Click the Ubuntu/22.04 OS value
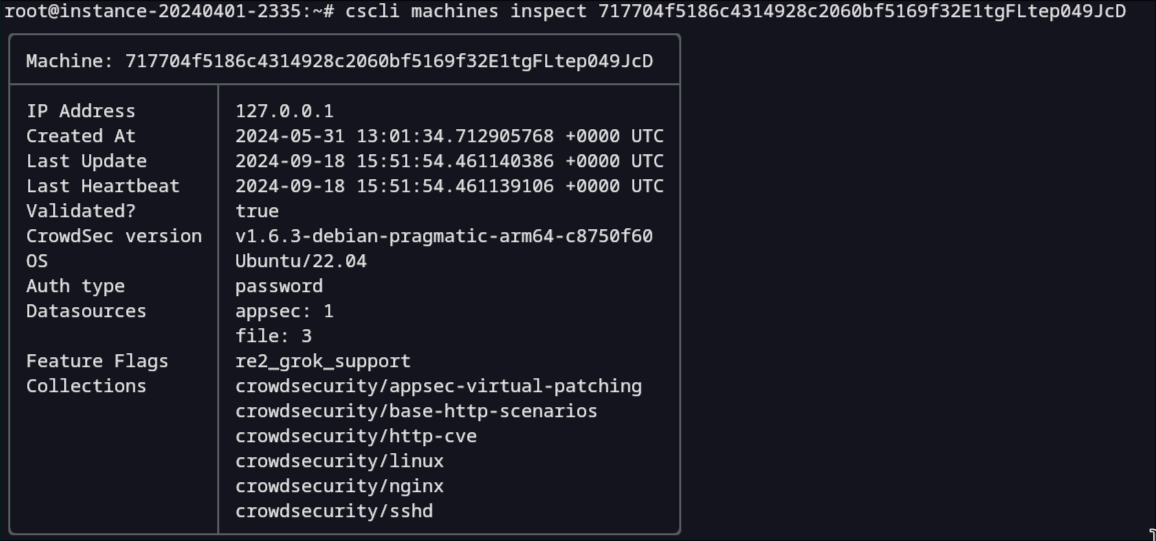The image size is (1156, 541). [x=301, y=261]
